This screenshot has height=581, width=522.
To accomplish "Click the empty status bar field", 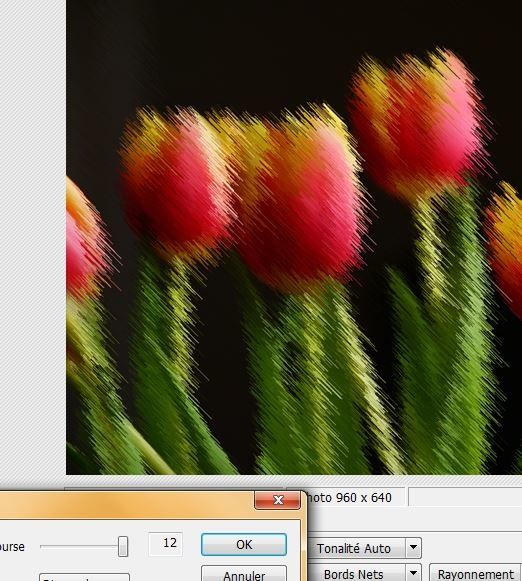I will point(465,497).
